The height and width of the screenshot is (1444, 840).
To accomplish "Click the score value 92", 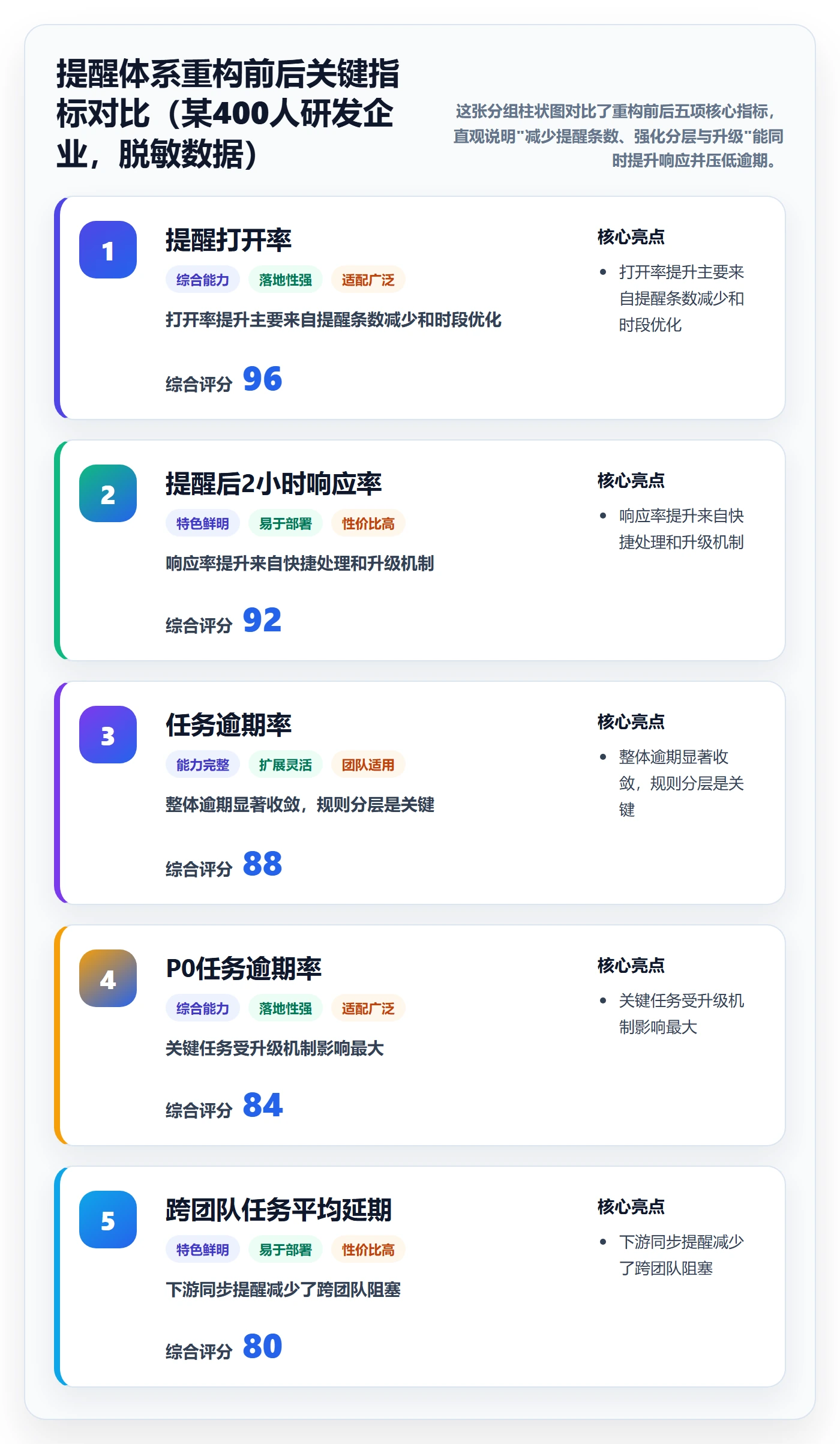I will [x=262, y=621].
